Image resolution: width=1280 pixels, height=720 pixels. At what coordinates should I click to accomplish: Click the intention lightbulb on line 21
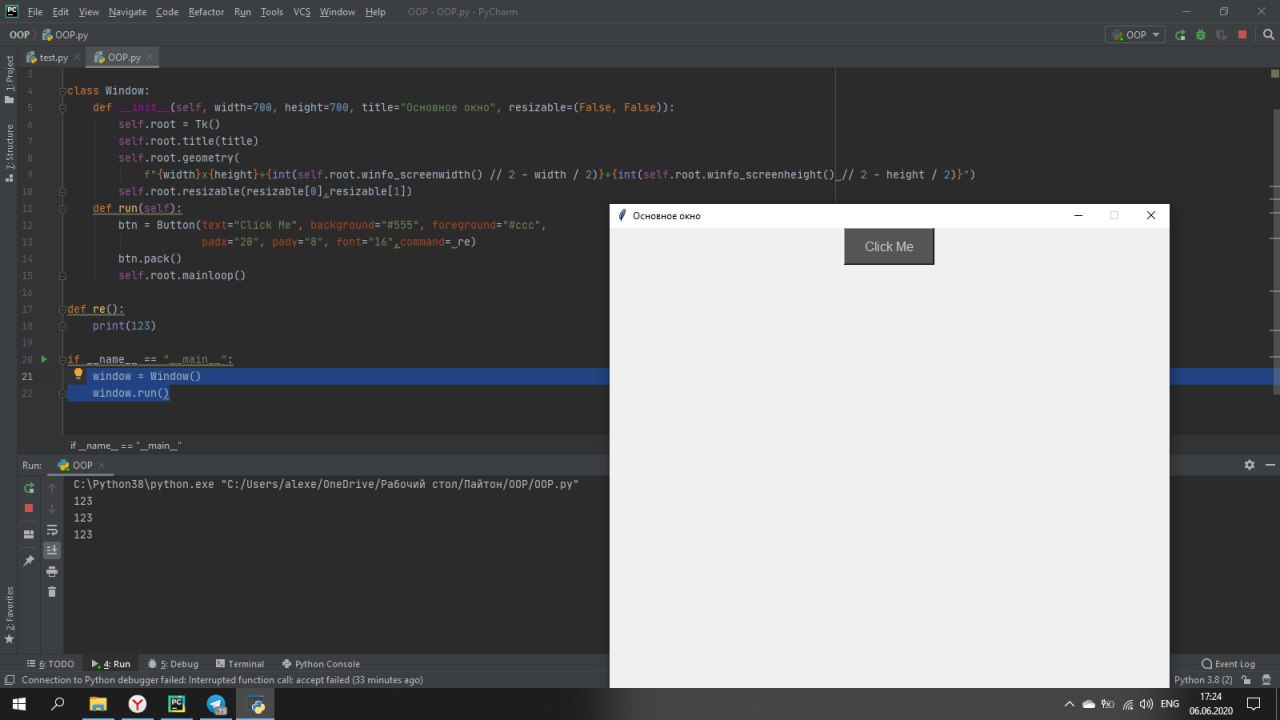[x=78, y=375]
